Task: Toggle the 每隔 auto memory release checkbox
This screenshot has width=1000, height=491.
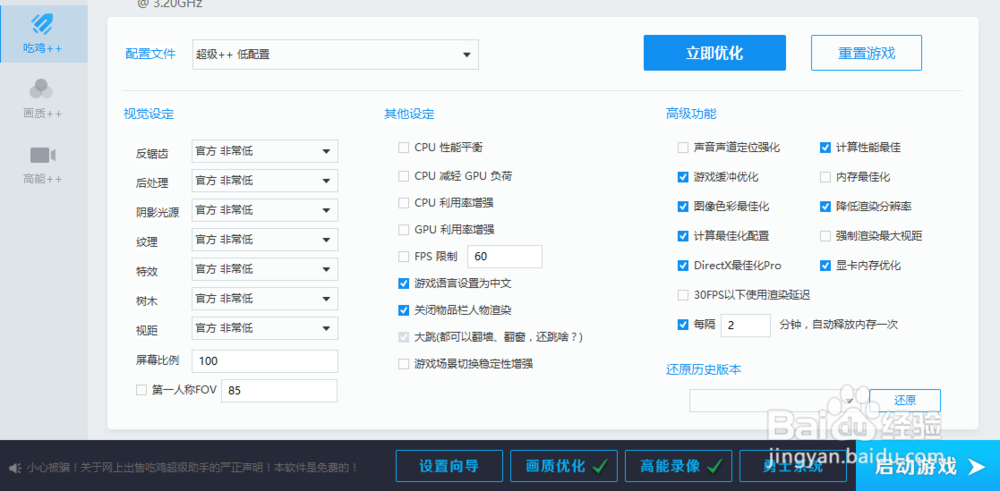Action: [x=683, y=325]
